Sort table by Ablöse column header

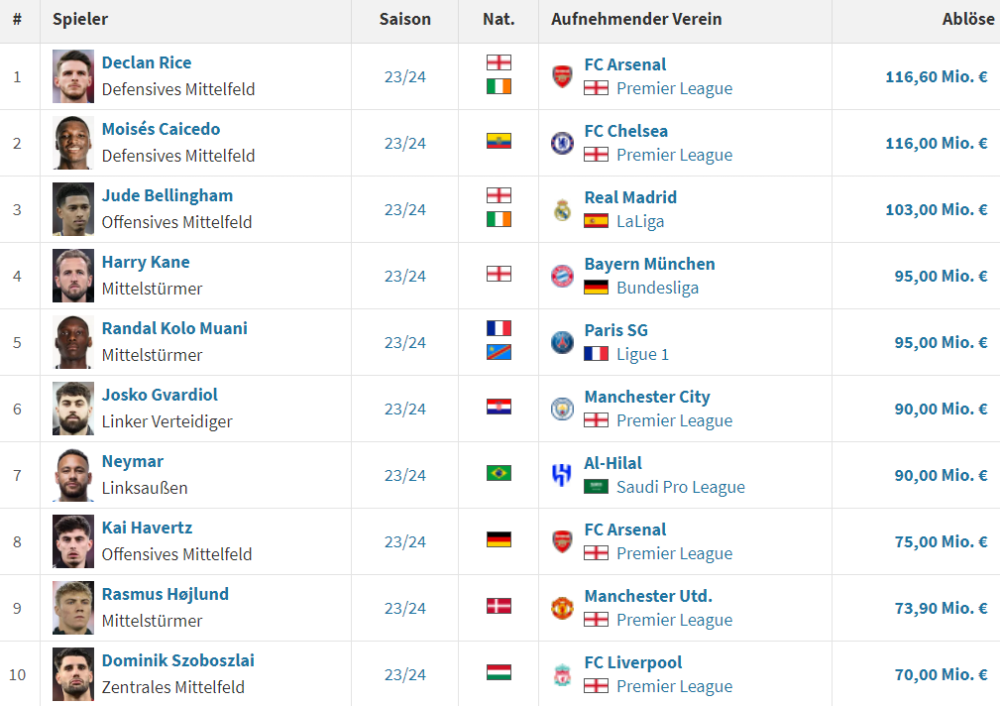(x=967, y=19)
